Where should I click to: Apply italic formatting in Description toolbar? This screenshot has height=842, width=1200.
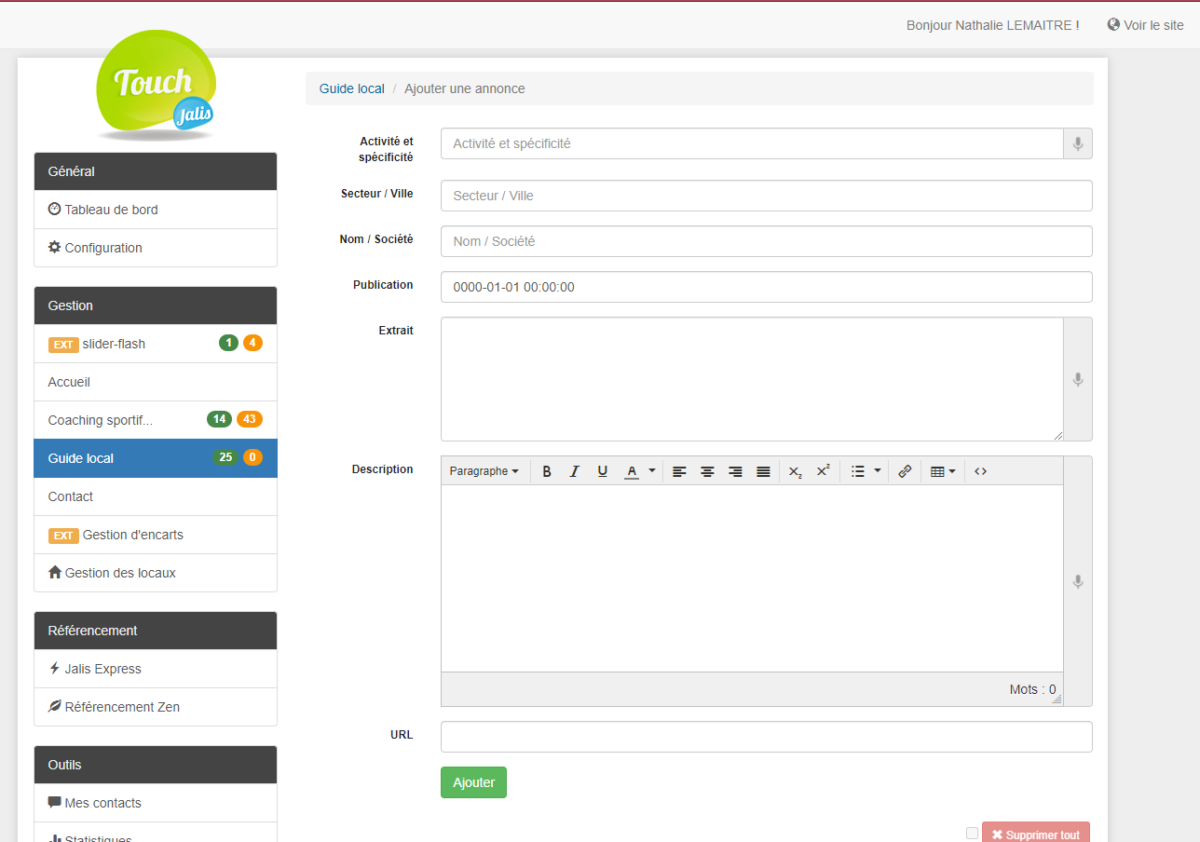pyautogui.click(x=574, y=471)
